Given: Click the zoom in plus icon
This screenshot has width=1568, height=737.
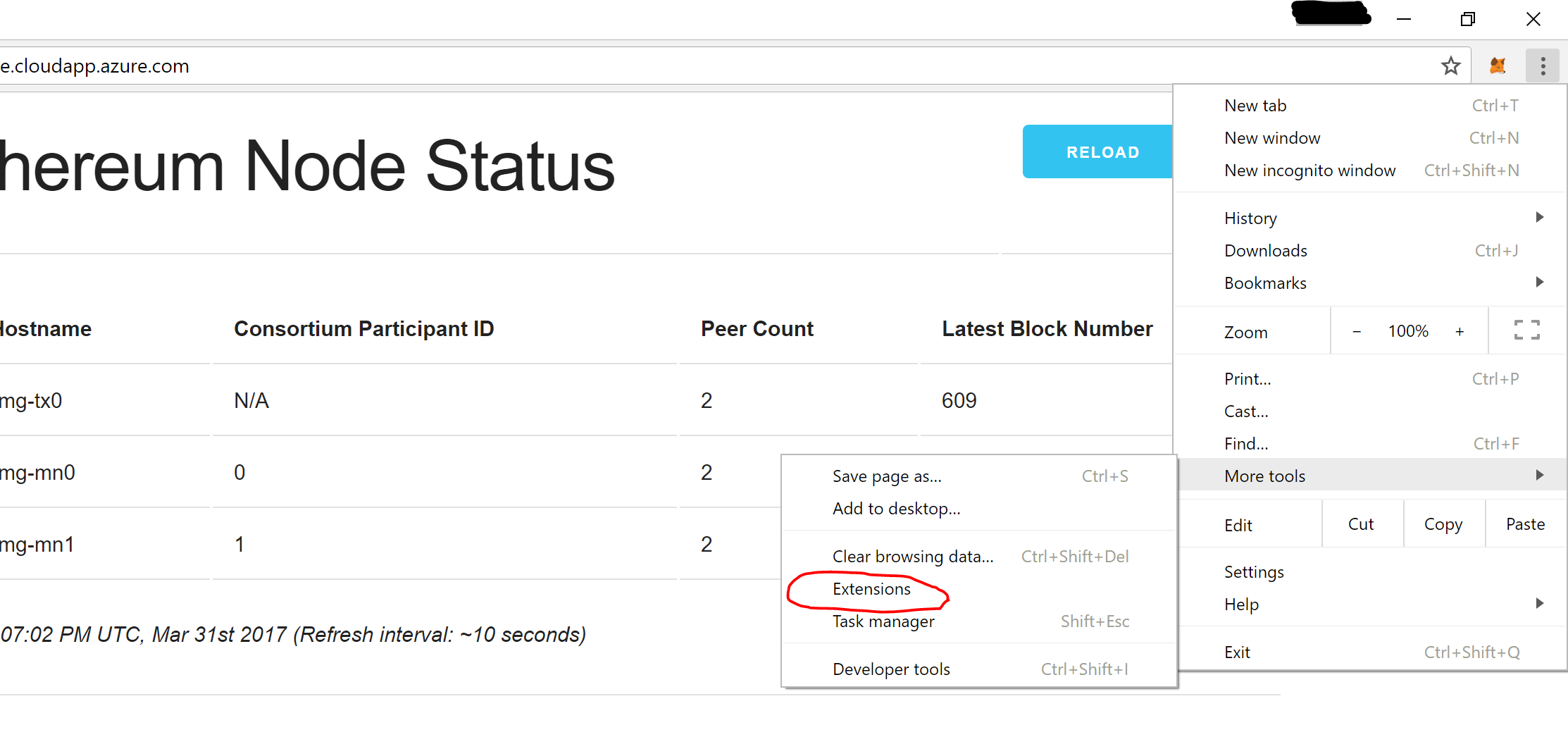Looking at the screenshot, I should tap(1460, 330).
